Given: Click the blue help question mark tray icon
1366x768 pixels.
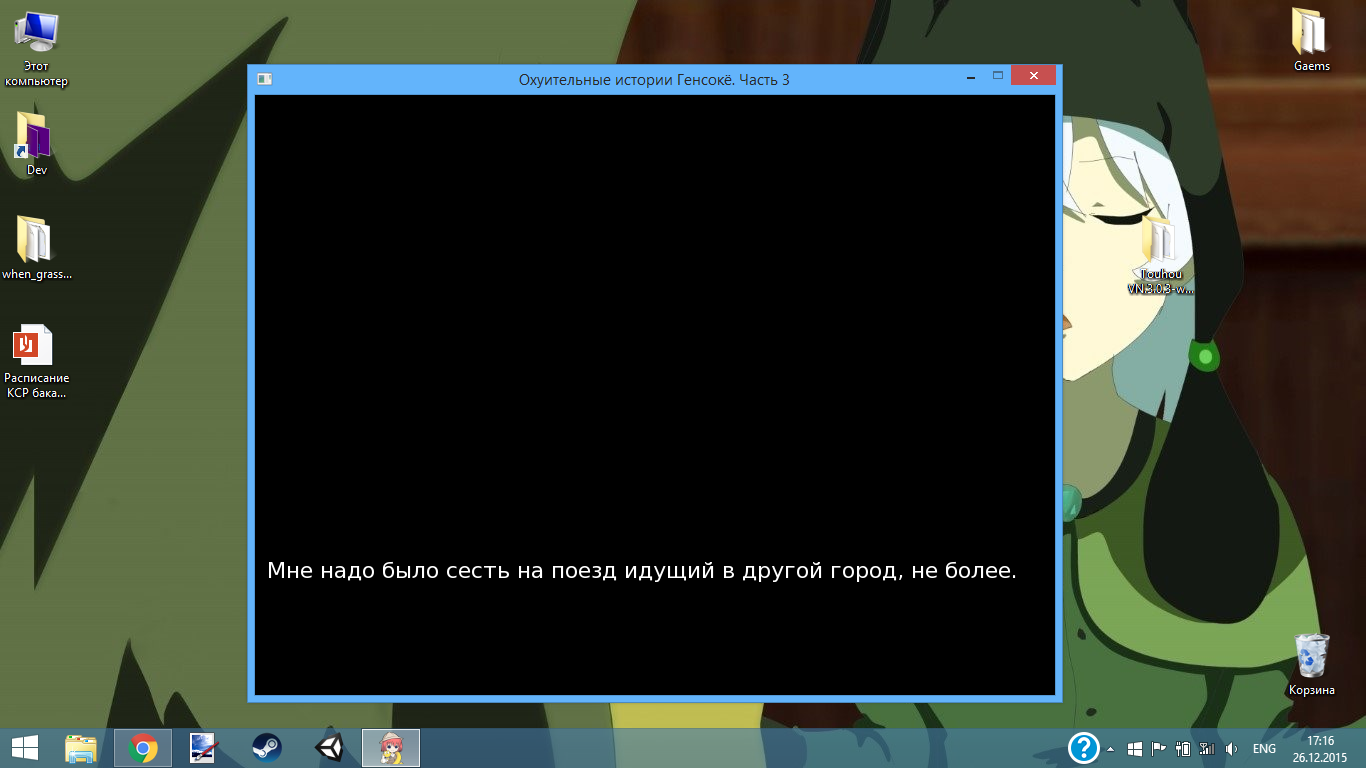Looking at the screenshot, I should click(x=1084, y=748).
